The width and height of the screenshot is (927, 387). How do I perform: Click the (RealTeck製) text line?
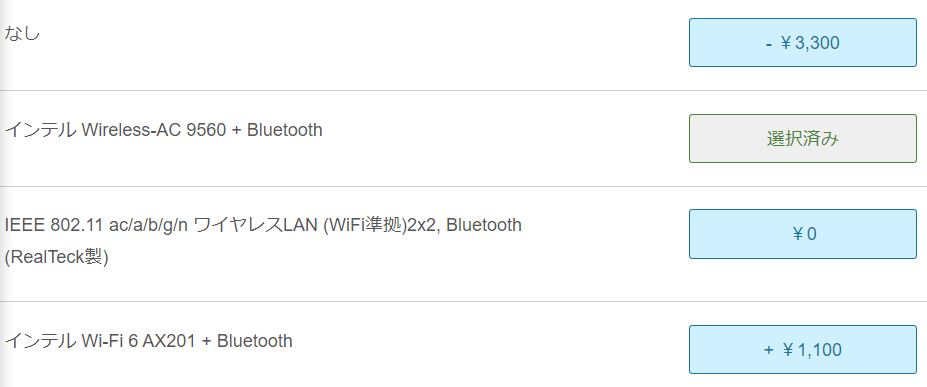56,258
